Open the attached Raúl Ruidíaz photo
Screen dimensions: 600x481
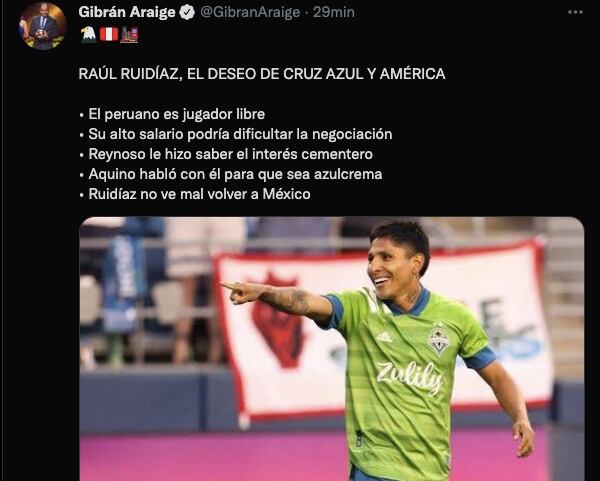tap(331, 349)
